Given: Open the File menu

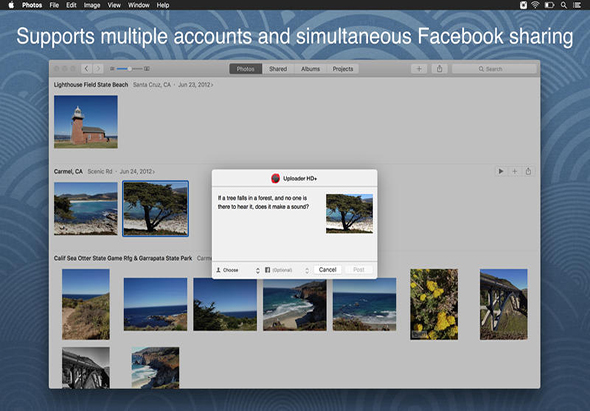Looking at the screenshot, I should click(x=54, y=5).
